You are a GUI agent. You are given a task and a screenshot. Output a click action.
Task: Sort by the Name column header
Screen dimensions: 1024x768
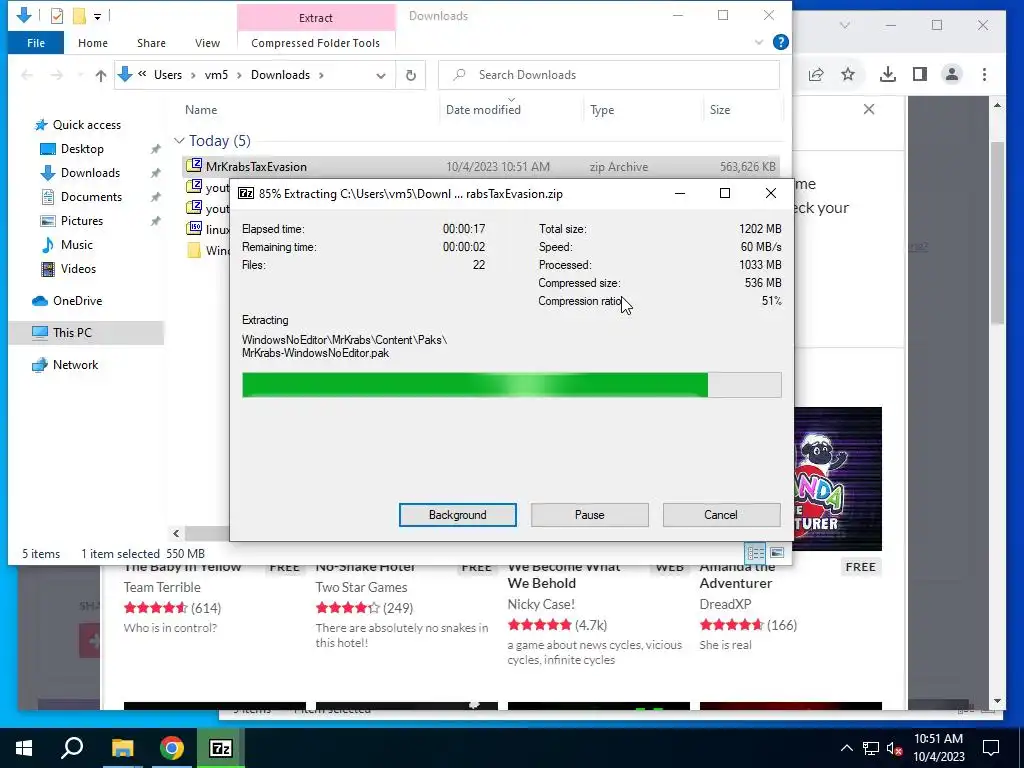[200, 110]
